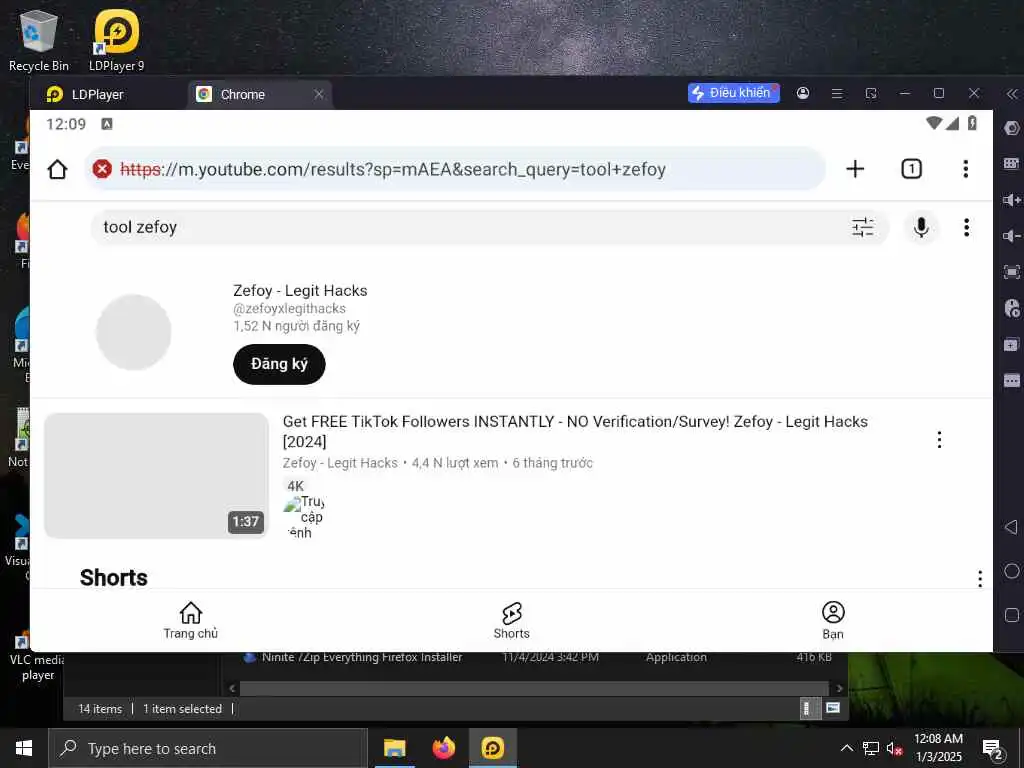Image resolution: width=1024 pixels, height=768 pixels.
Task: Show hidden system tray icons
Action: pos(846,748)
